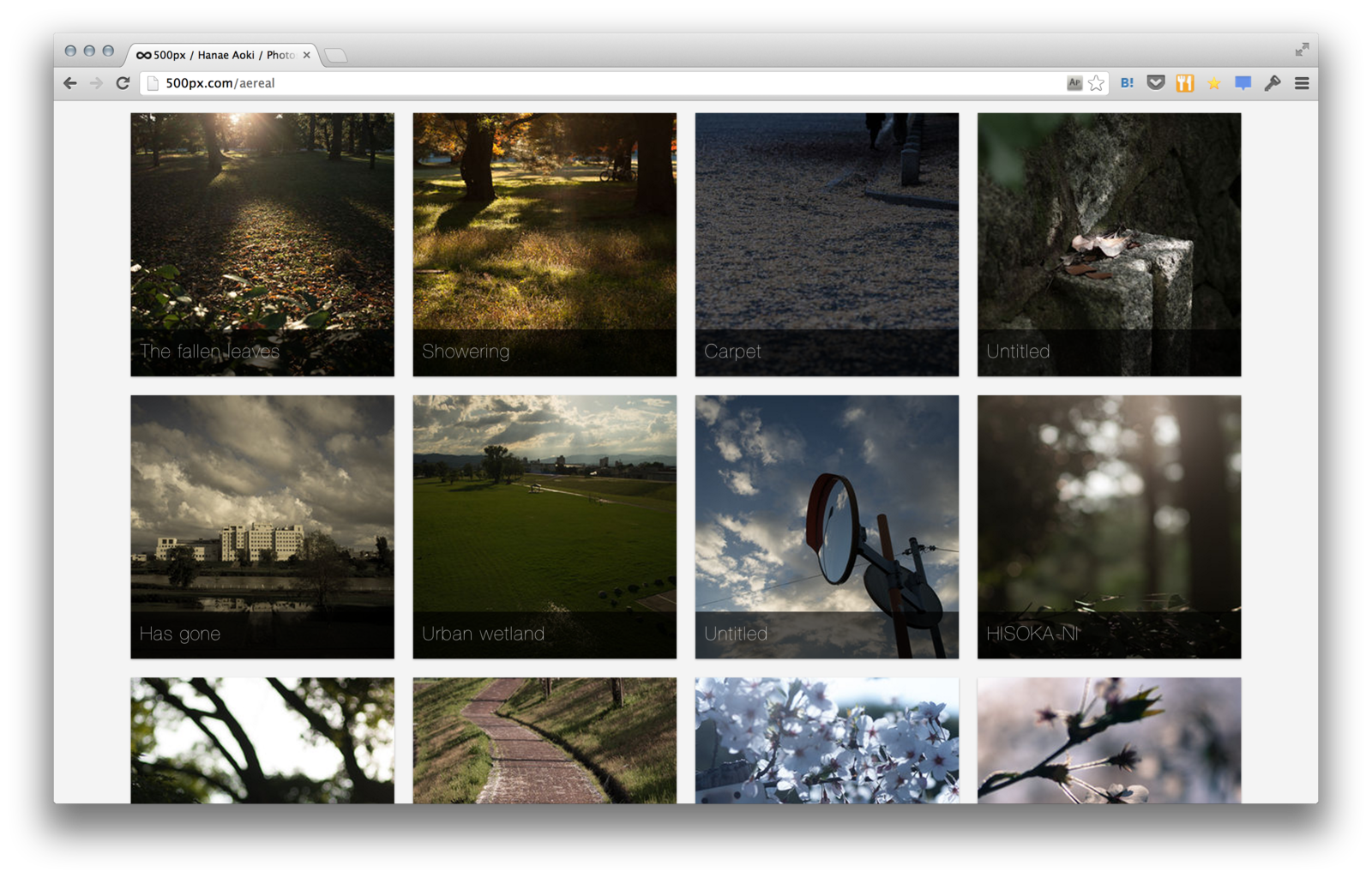Open the Urban wetland photo

click(x=545, y=526)
